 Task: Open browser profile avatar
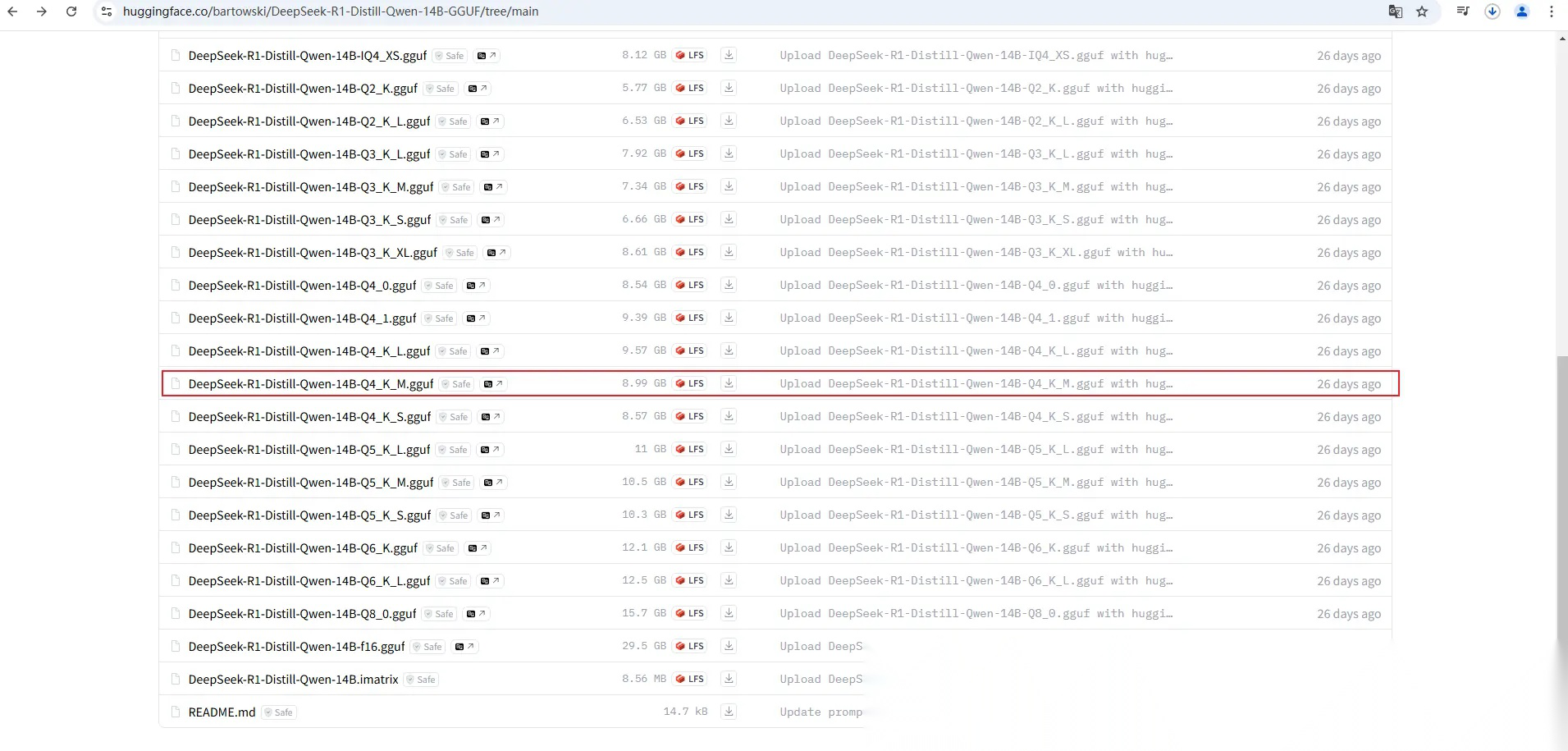point(1522,11)
